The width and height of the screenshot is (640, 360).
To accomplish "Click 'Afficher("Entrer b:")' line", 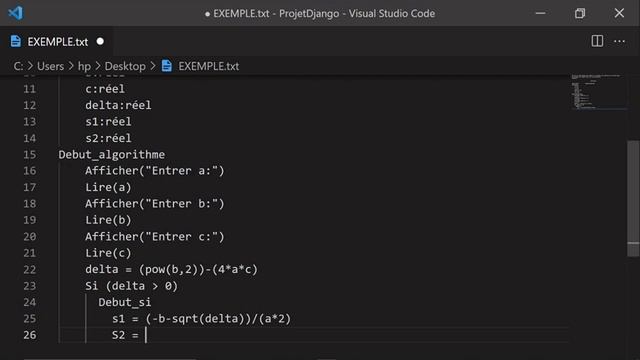I will point(155,204).
